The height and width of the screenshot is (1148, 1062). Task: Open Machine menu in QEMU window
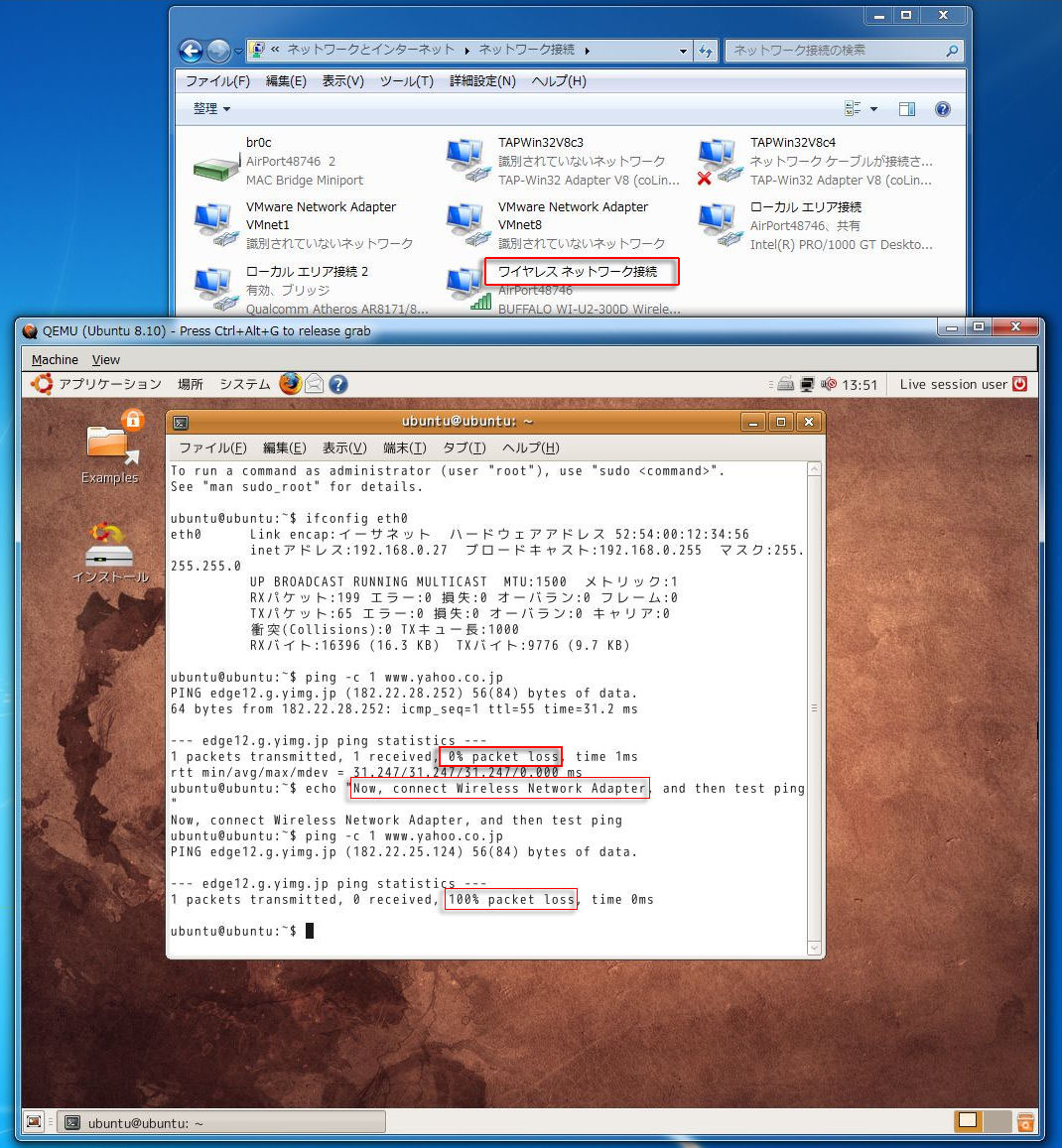coord(55,359)
